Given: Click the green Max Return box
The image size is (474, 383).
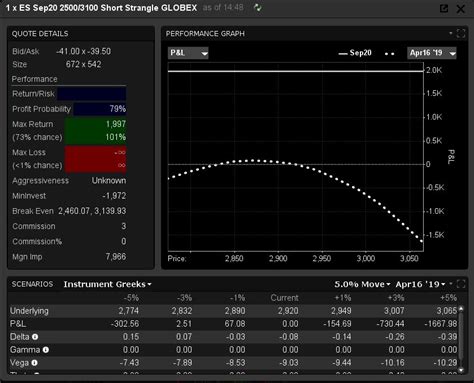Looking at the screenshot, I should [x=95, y=131].
